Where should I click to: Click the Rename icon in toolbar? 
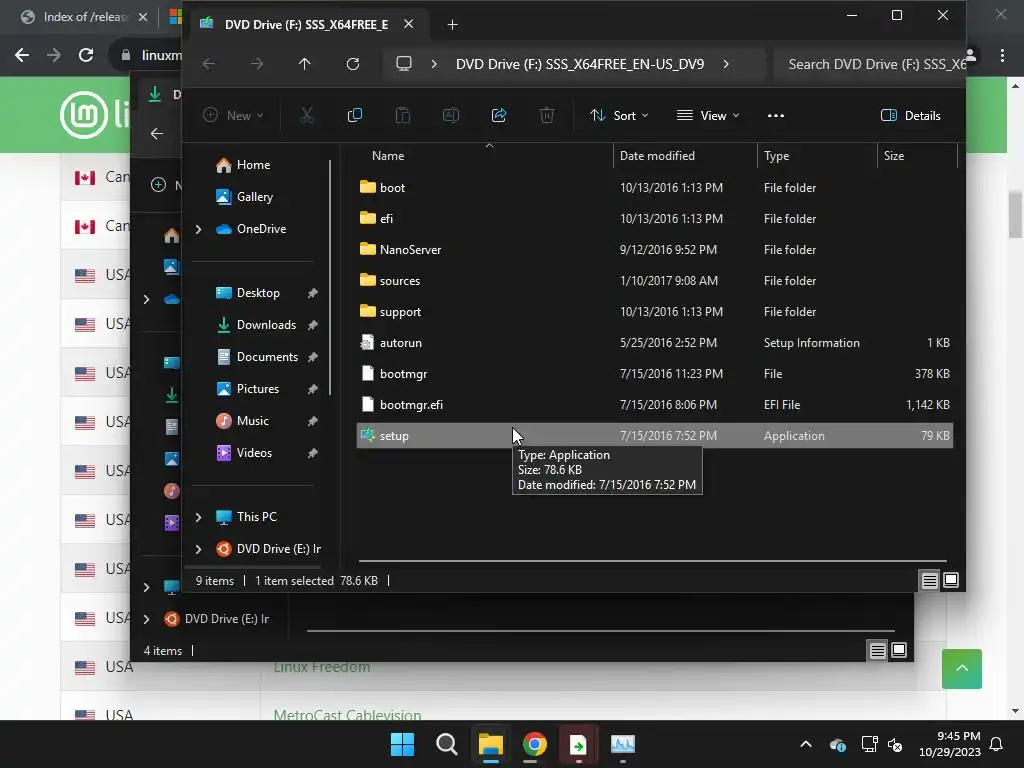coord(451,116)
